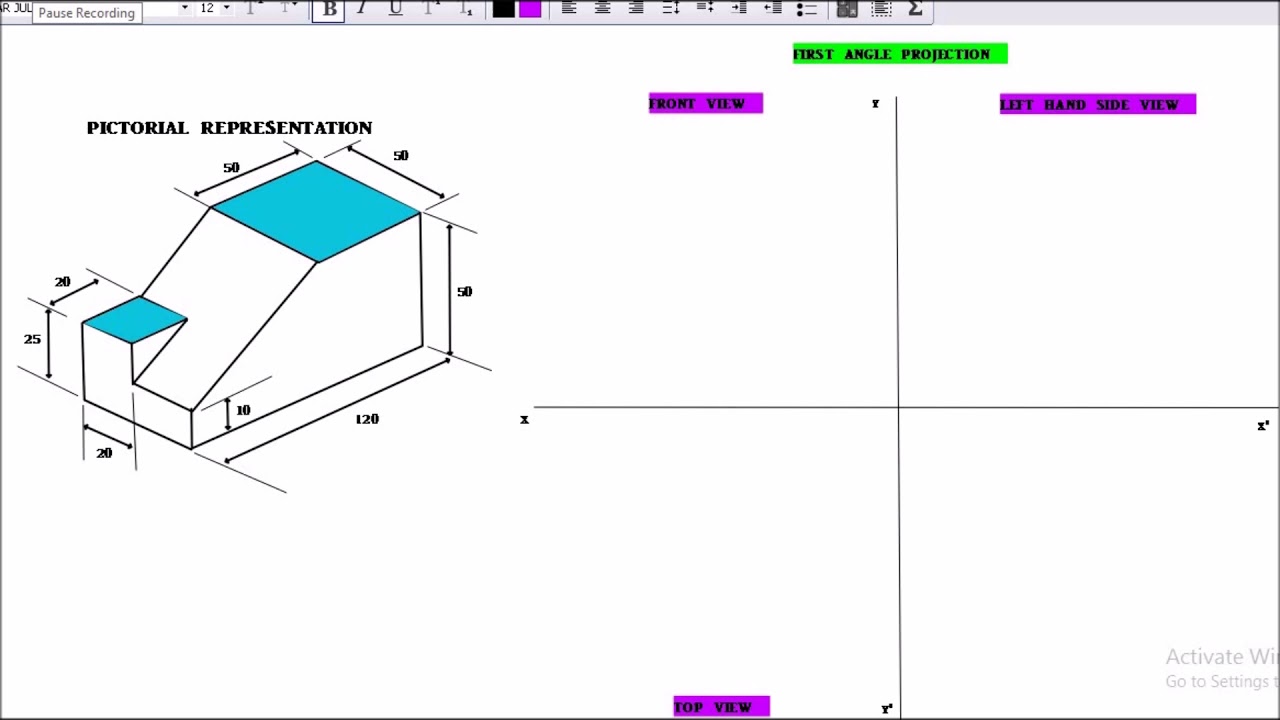Toggle bold formatting in the toolbar
Screen dimensions: 1280x720
pyautogui.click(x=329, y=9)
